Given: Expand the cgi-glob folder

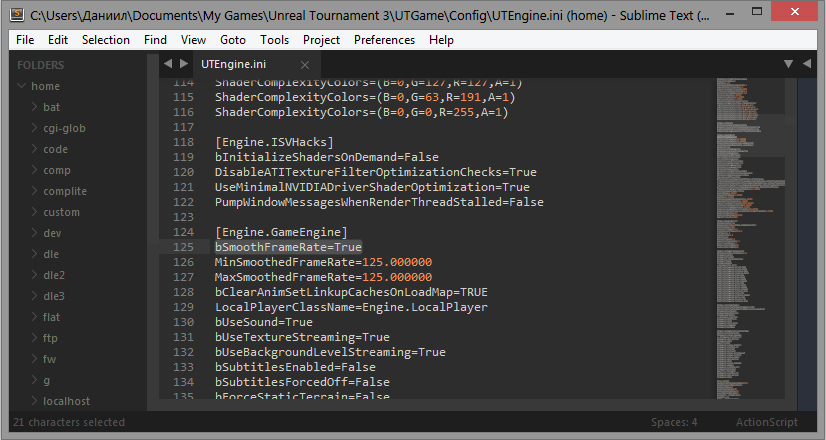Looking at the screenshot, I should pyautogui.click(x=34, y=128).
